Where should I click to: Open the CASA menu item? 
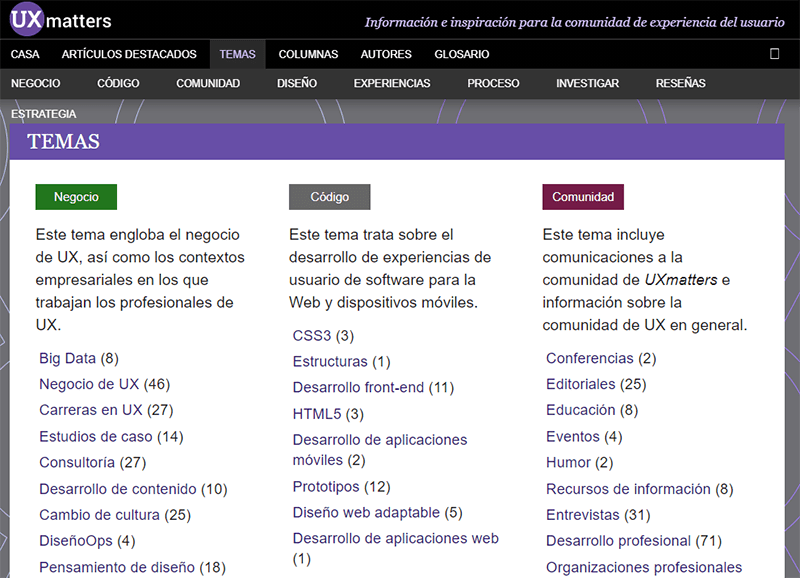click(x=25, y=55)
